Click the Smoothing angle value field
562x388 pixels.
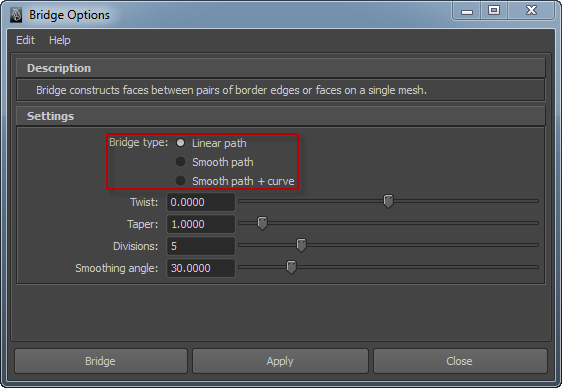(201, 268)
